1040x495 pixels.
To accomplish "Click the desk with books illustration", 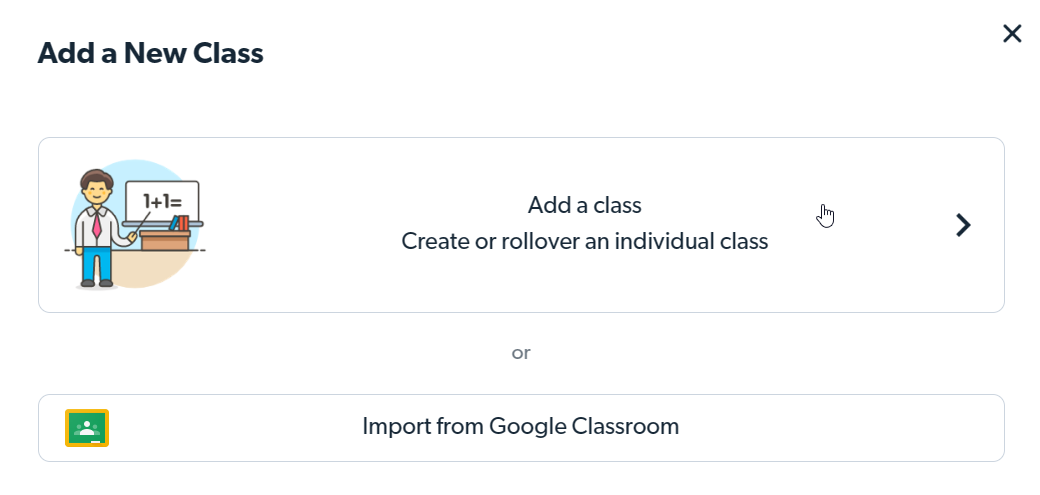I will coord(166,237).
